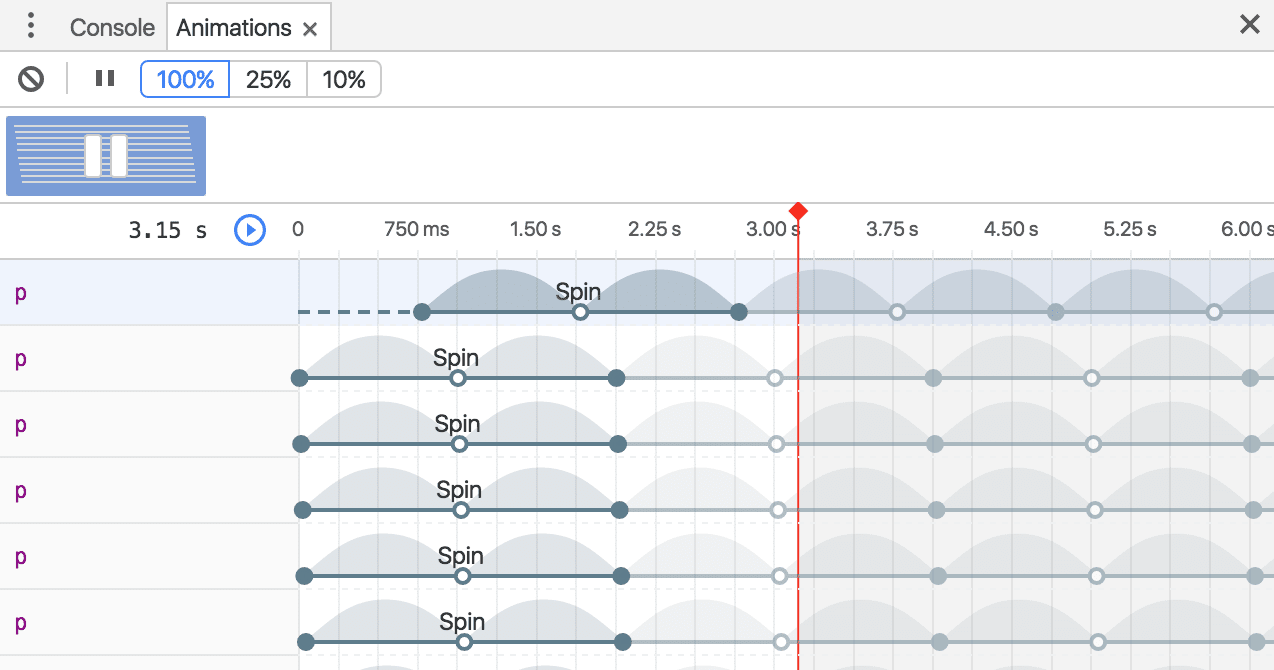Screen dimensions: 1274x670
Task: Select the first p element label
Action: pyautogui.click(x=20, y=293)
